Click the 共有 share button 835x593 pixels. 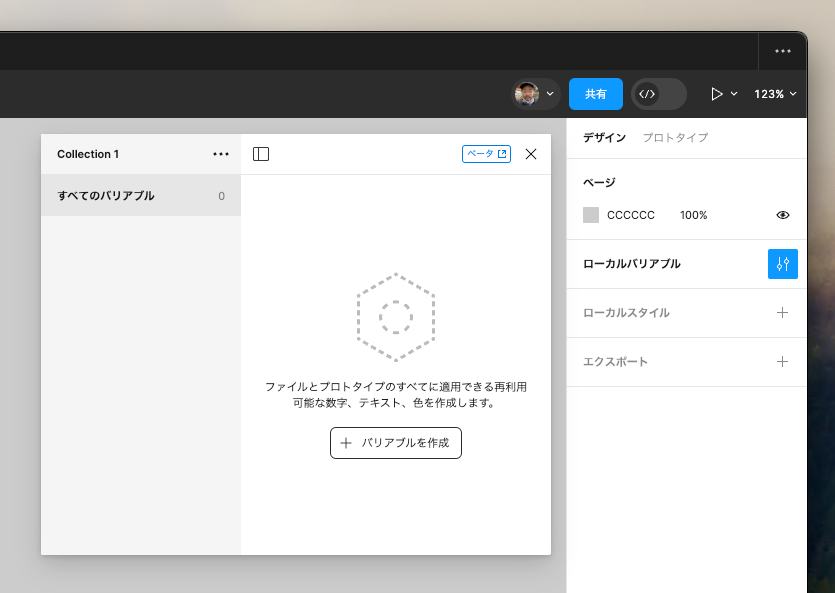(595, 94)
